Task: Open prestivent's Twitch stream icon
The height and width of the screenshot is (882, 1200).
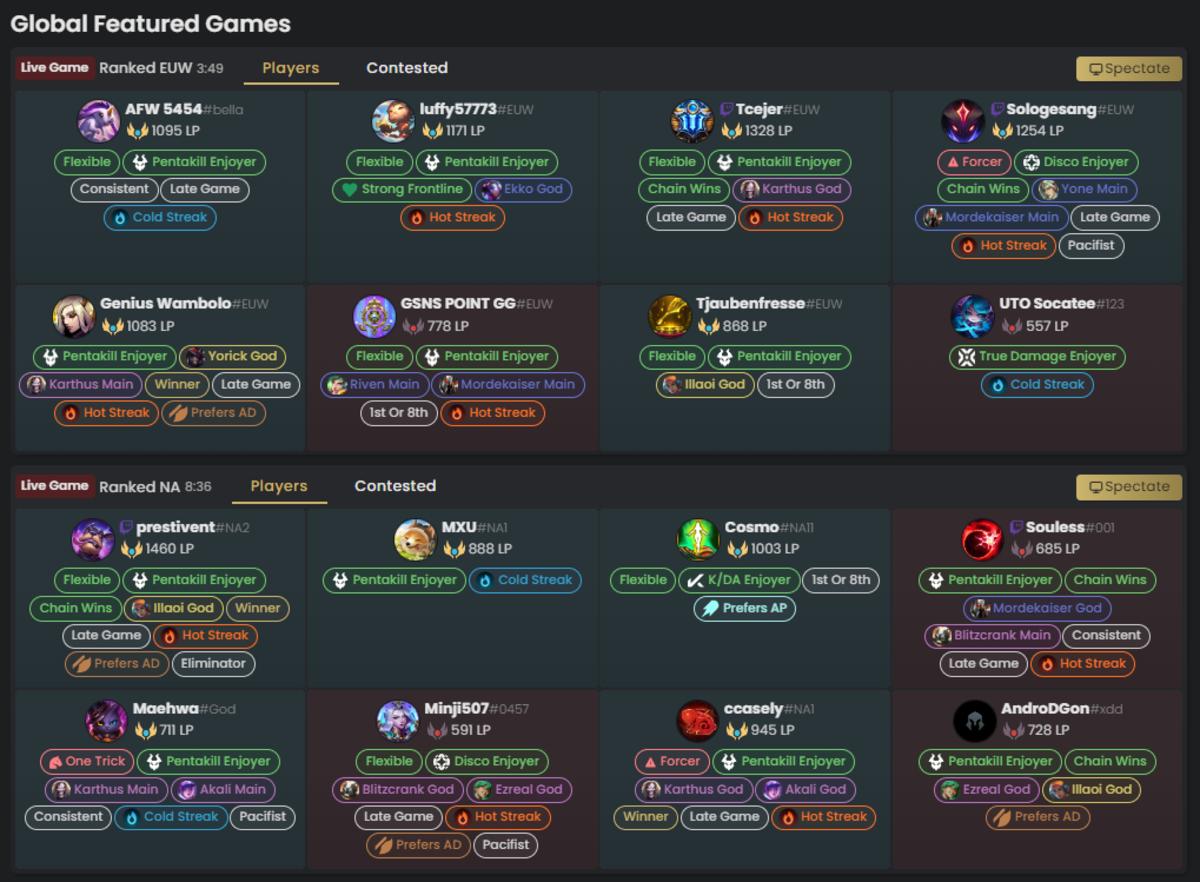Action: tap(126, 527)
